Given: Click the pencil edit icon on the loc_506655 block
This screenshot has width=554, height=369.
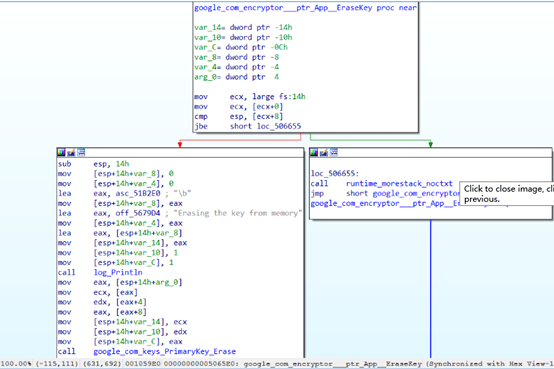Looking at the screenshot, I should 324,152.
